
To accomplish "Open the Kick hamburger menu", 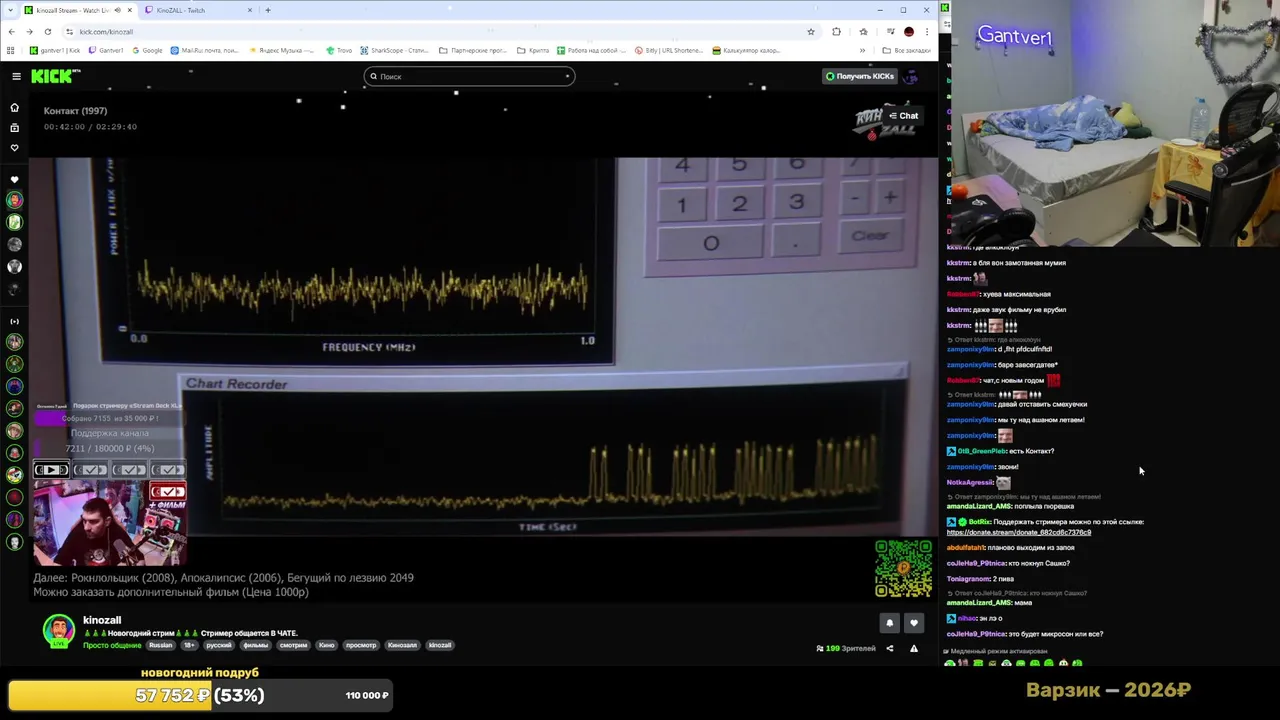I will 16,76.
